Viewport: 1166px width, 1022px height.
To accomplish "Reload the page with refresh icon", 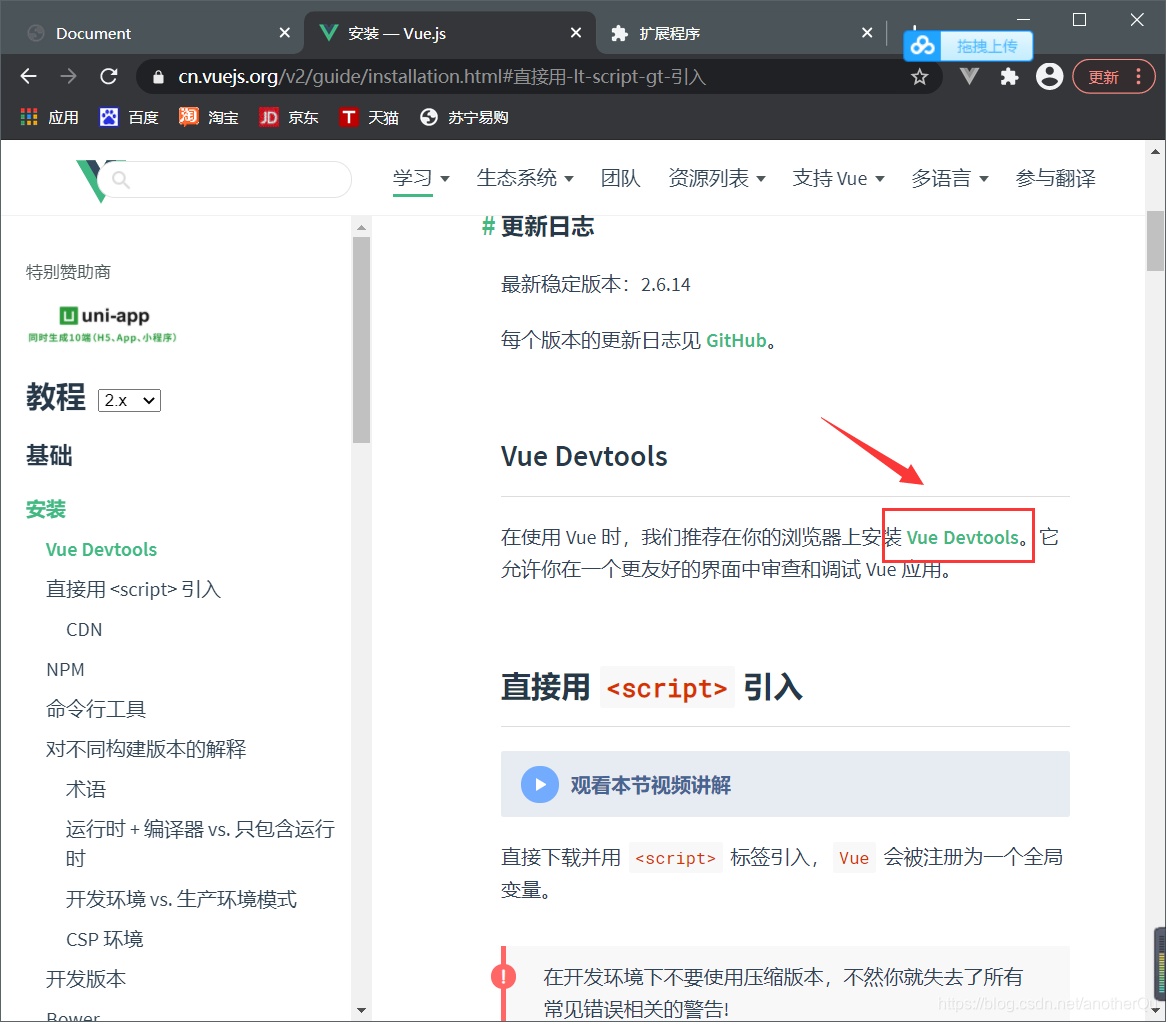I will (109, 77).
